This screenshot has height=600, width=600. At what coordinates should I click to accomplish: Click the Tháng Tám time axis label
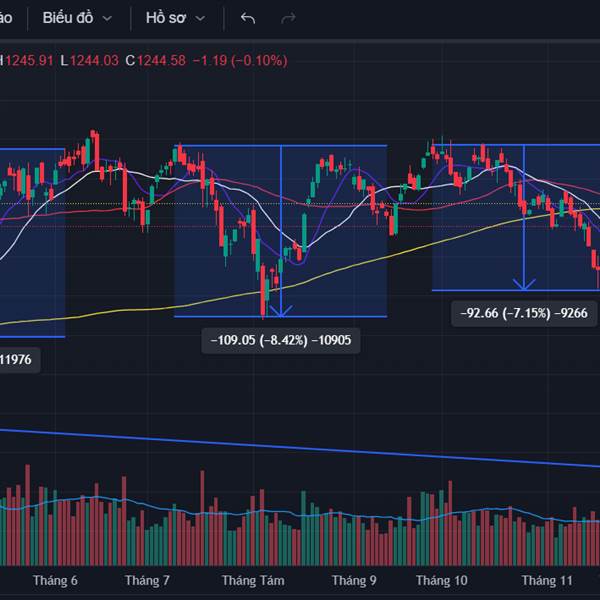pyautogui.click(x=253, y=580)
